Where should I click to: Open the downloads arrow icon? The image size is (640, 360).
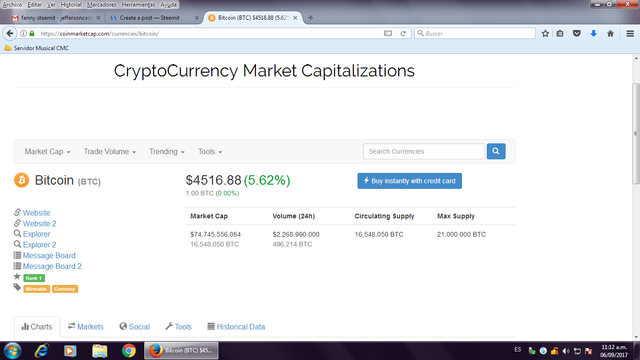[x=593, y=33]
